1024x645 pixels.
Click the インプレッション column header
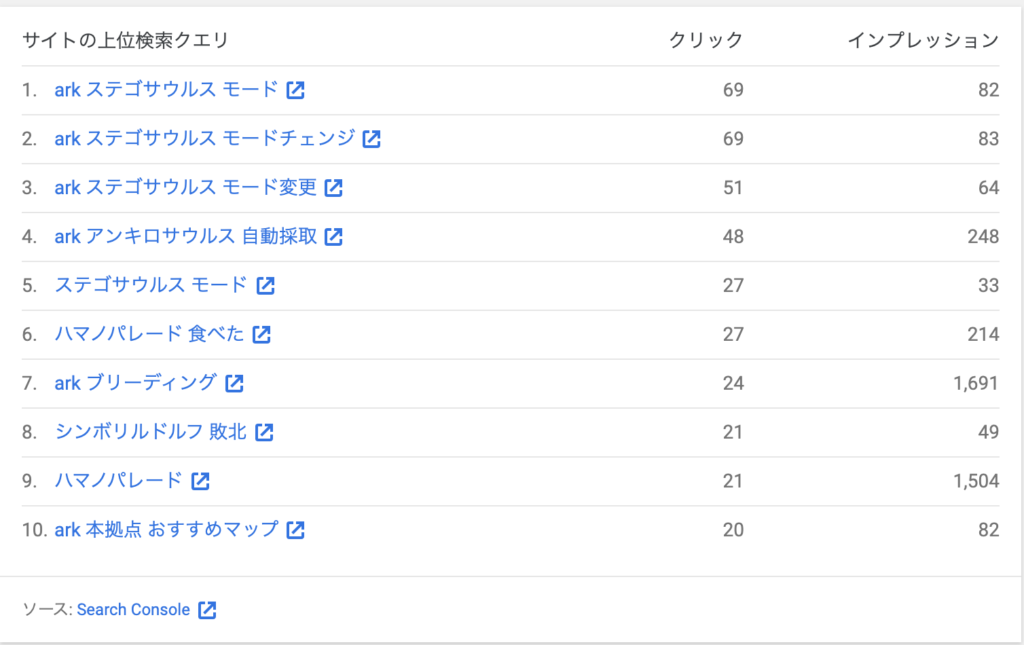pos(922,41)
